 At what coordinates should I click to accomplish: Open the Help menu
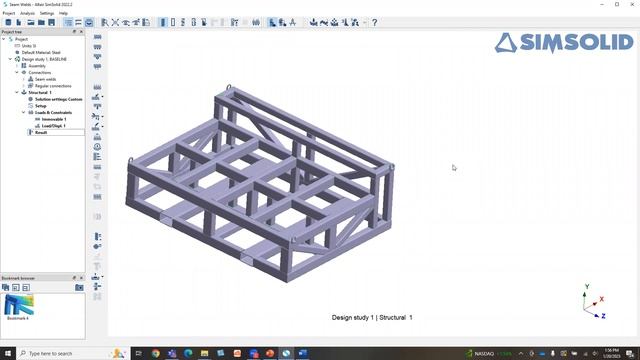click(x=63, y=13)
